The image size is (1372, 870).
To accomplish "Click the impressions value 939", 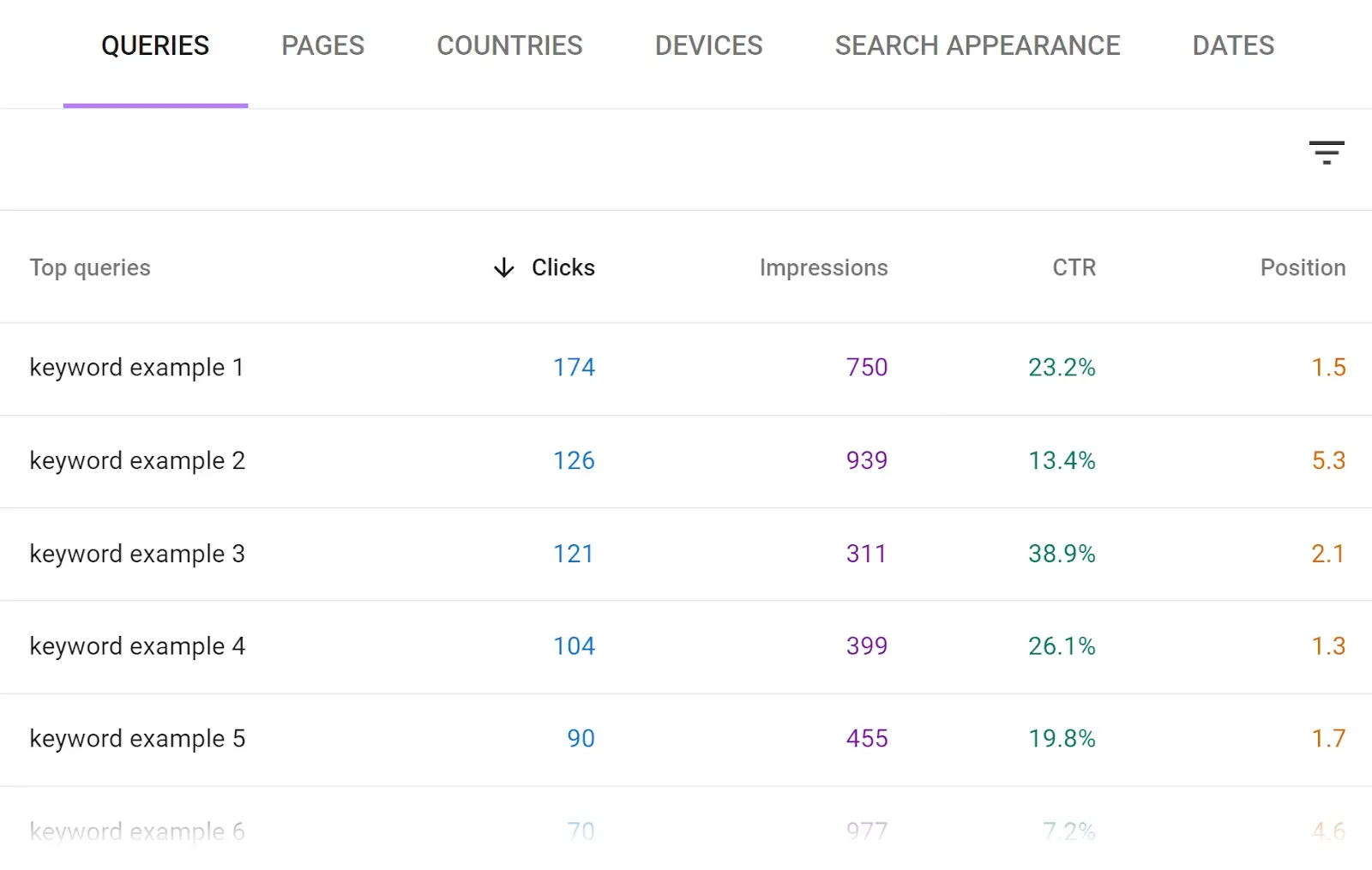I will pyautogui.click(x=866, y=460).
